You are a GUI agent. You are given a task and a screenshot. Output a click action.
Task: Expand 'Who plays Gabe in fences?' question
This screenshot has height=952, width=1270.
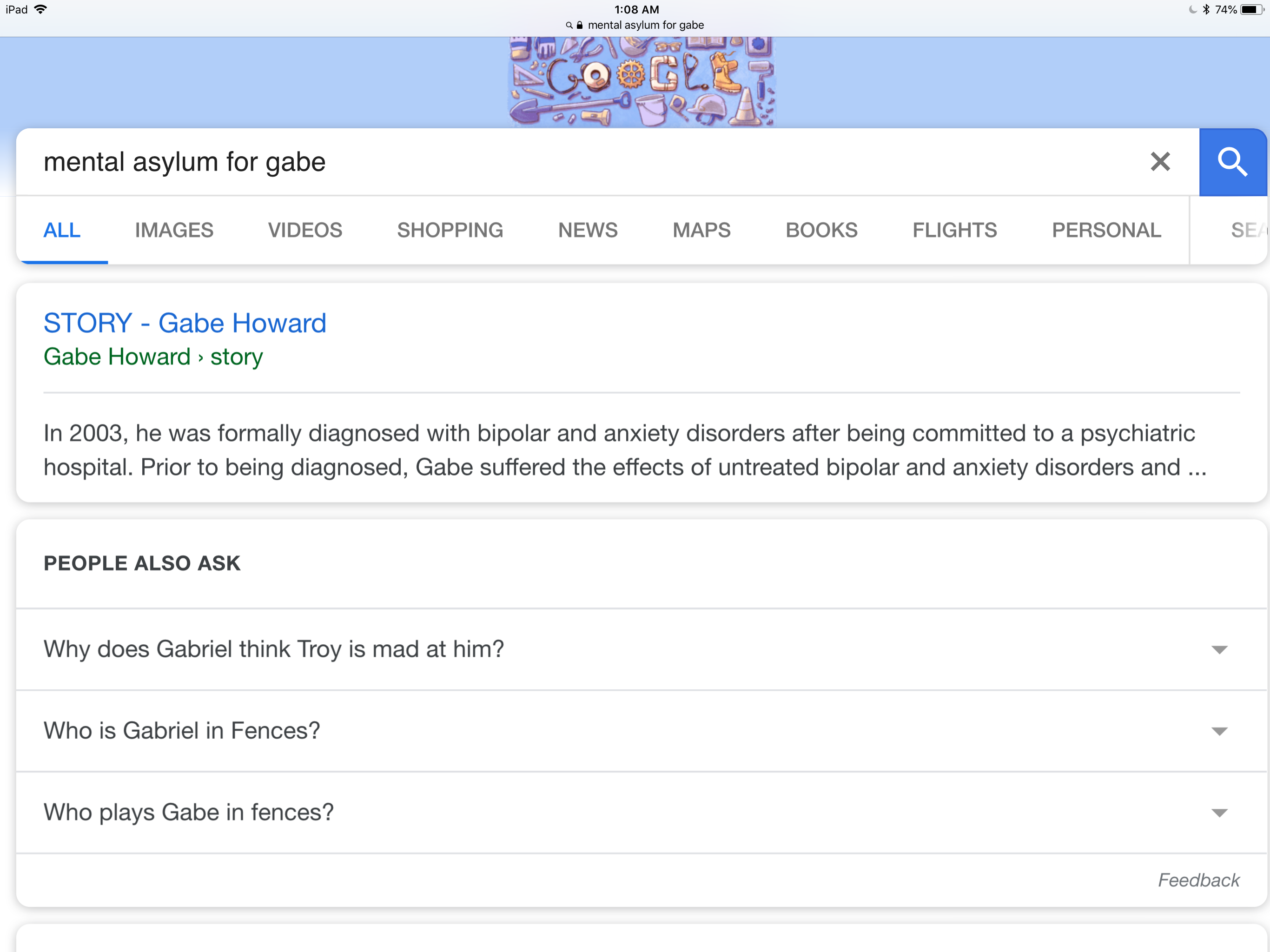(1219, 813)
